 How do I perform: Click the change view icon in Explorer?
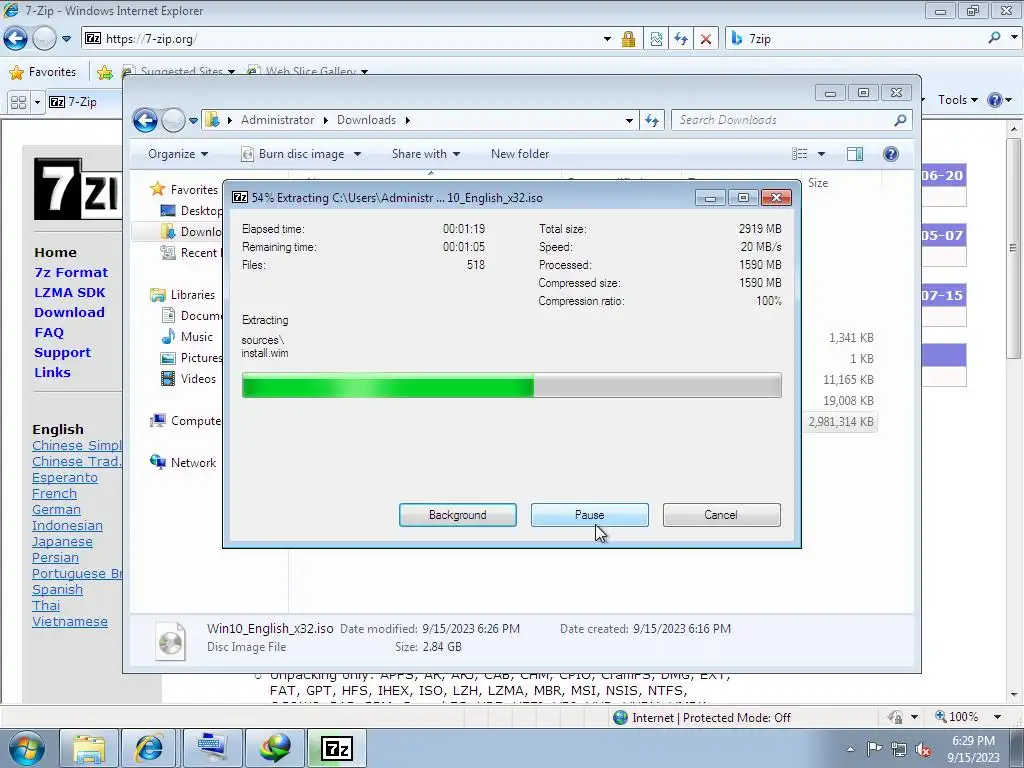(x=800, y=154)
